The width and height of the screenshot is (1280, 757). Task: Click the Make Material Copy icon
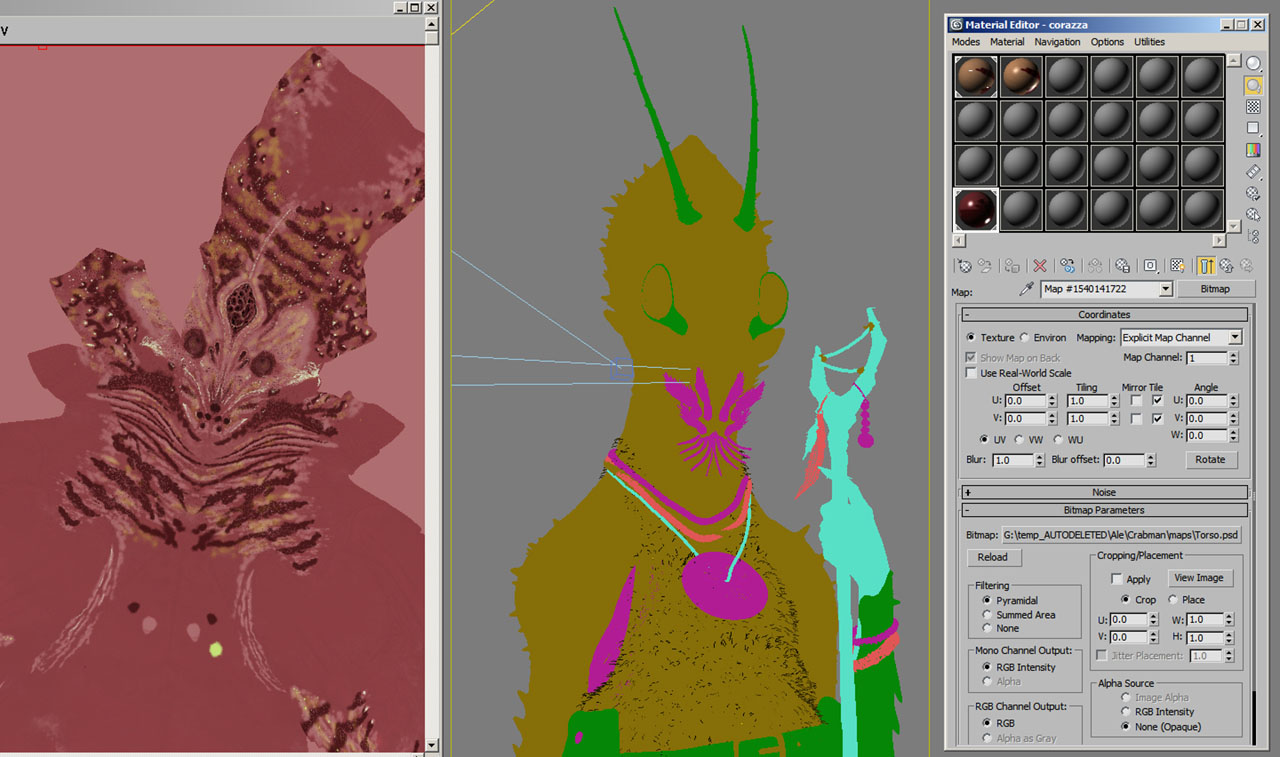(x=1068, y=265)
